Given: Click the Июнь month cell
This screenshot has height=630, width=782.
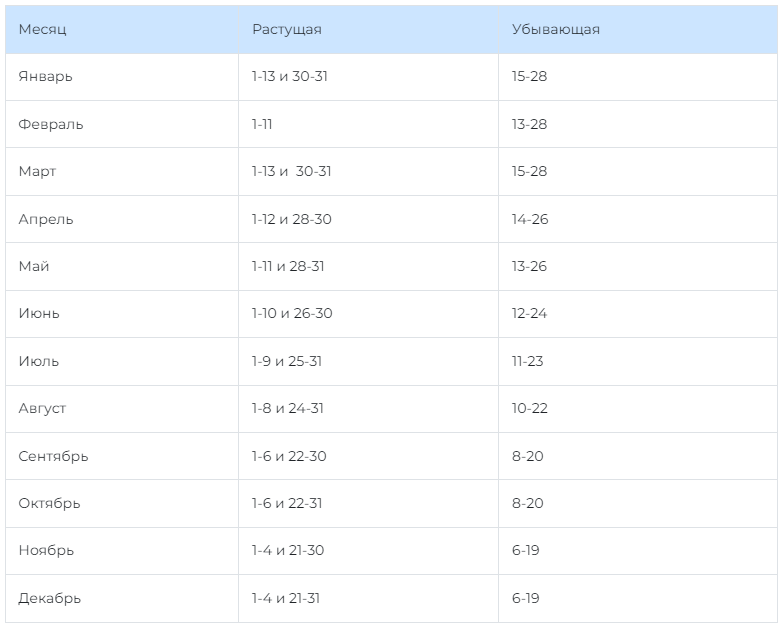Looking at the screenshot, I should [39, 313].
